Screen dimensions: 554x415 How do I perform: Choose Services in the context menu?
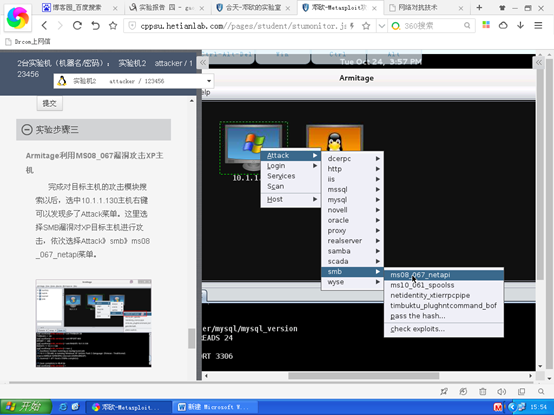pyautogui.click(x=290, y=176)
